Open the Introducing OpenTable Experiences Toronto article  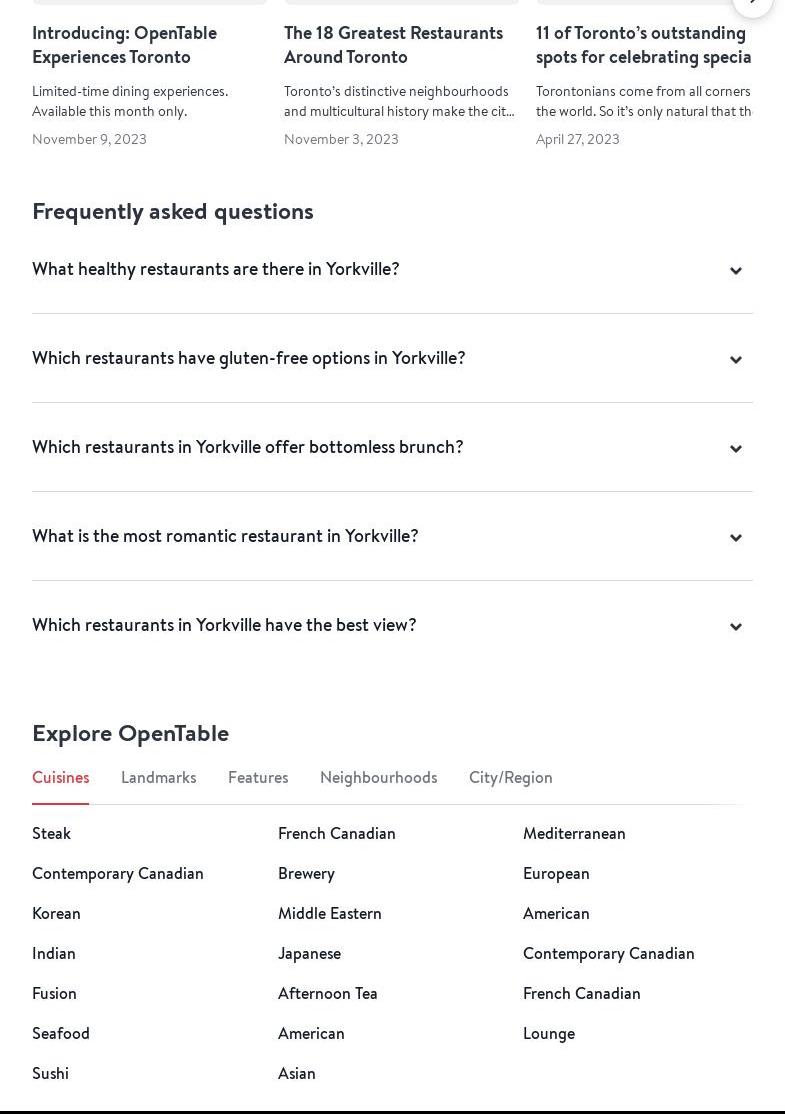124,45
